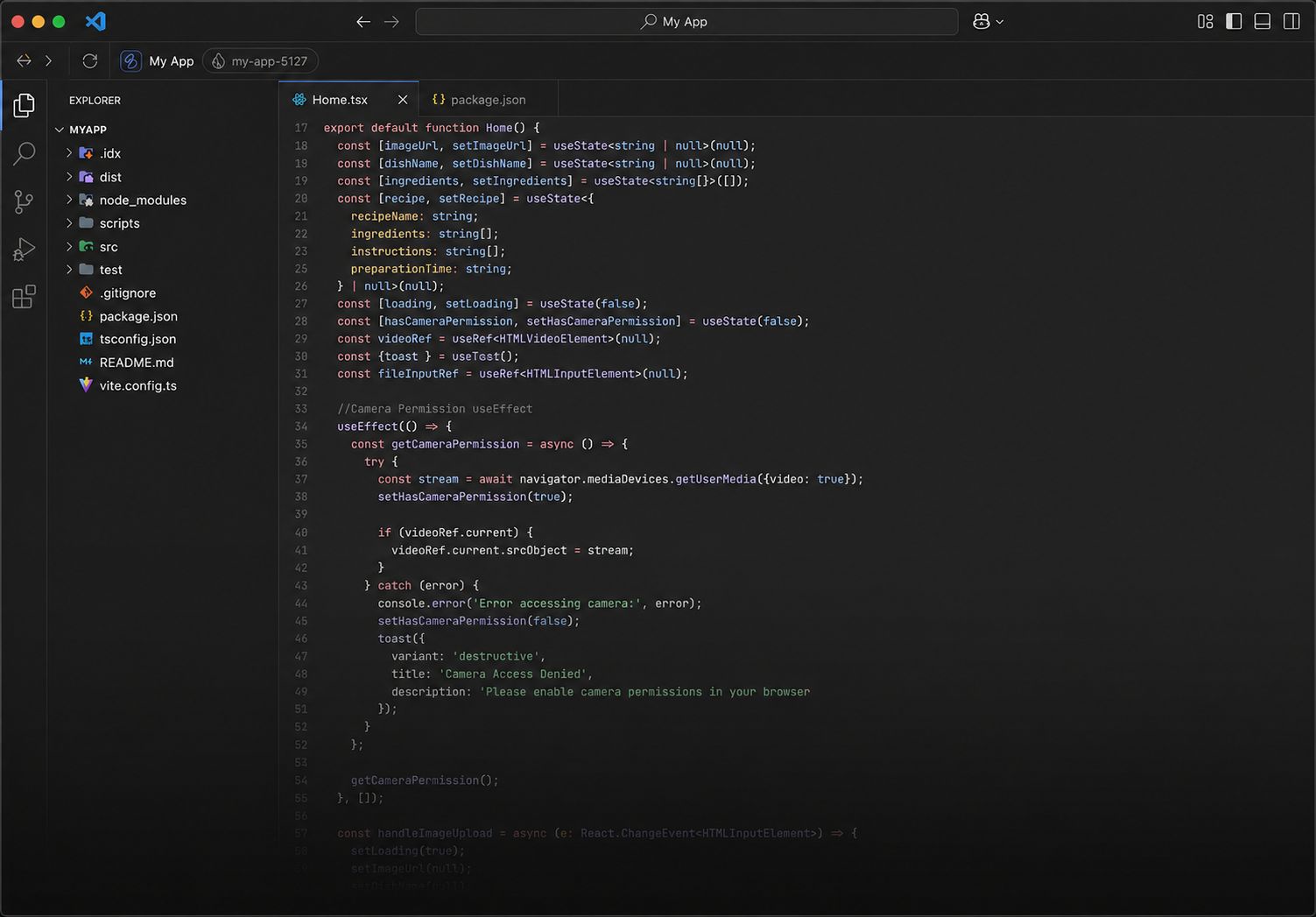Click the 'videoRef.current.srcObject = stream;' line

tap(512, 551)
